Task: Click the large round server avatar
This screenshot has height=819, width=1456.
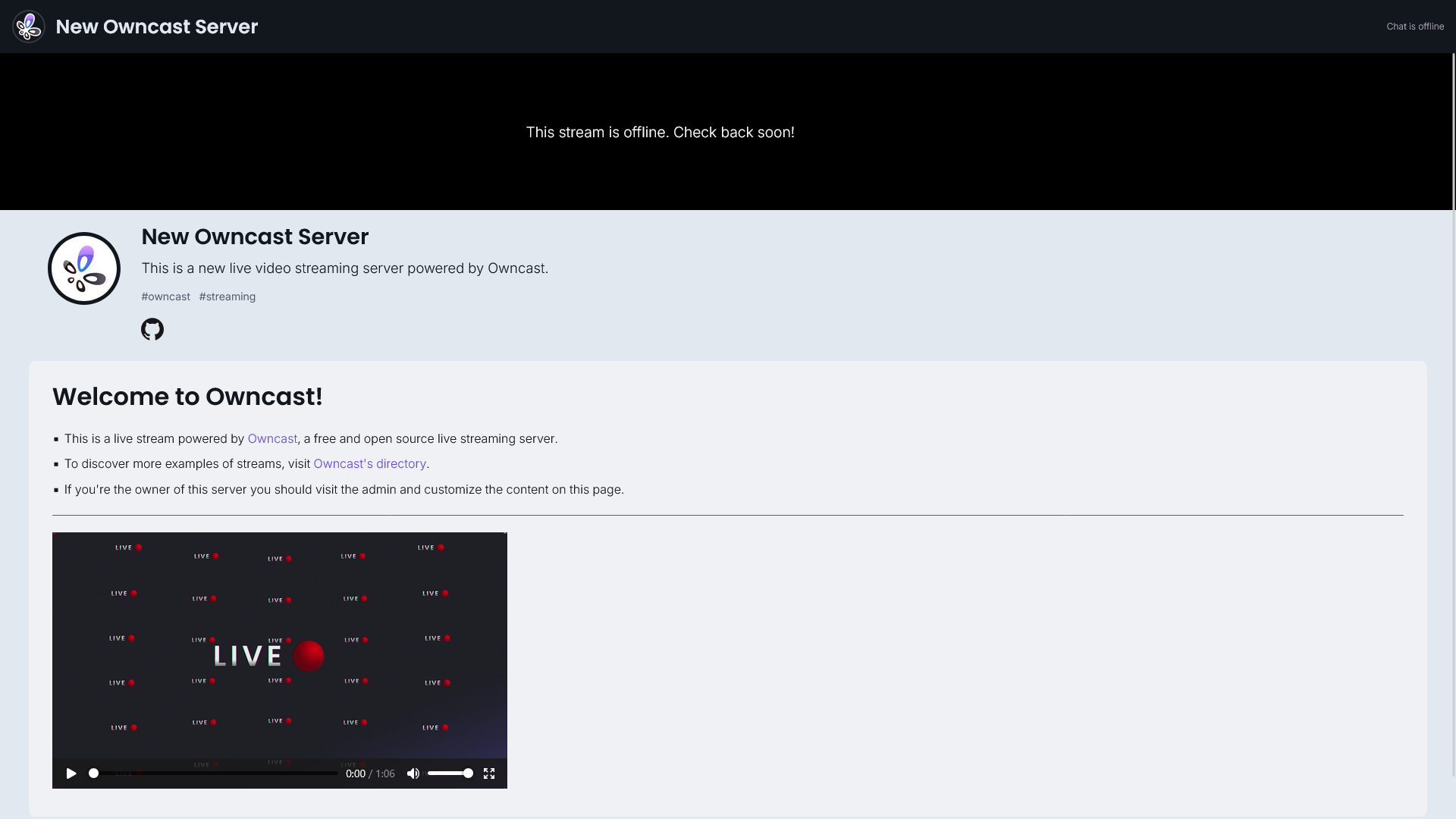Action: tap(84, 268)
